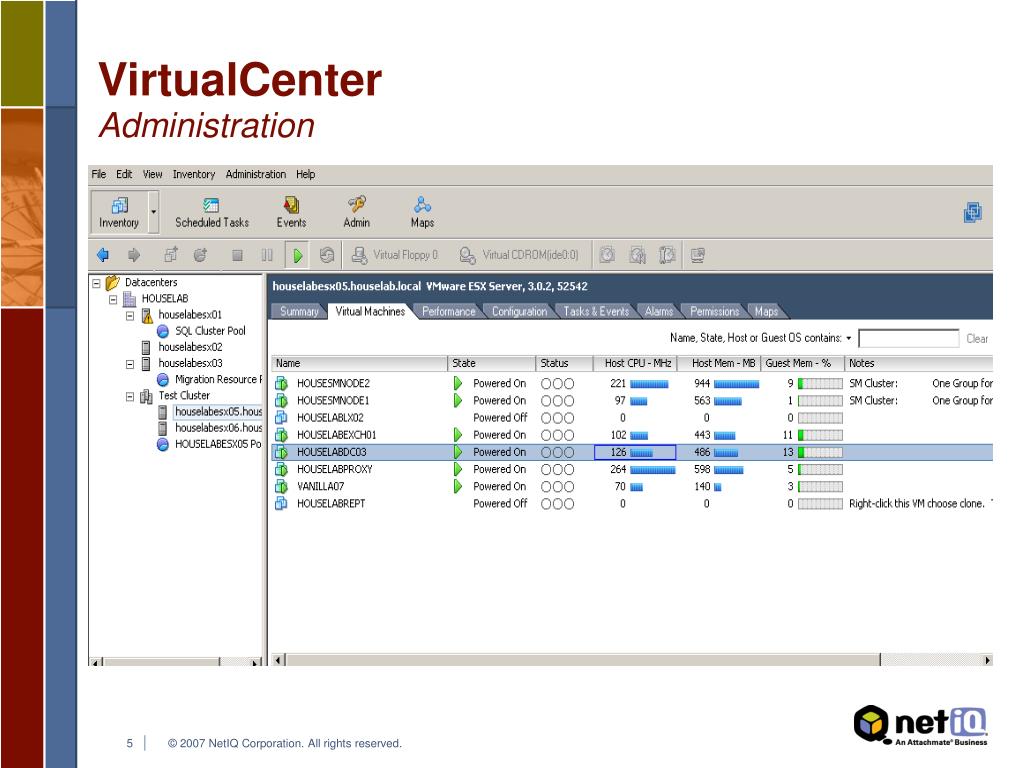
Task: Collapse the houselabesx03 host node
Action: 130,364
